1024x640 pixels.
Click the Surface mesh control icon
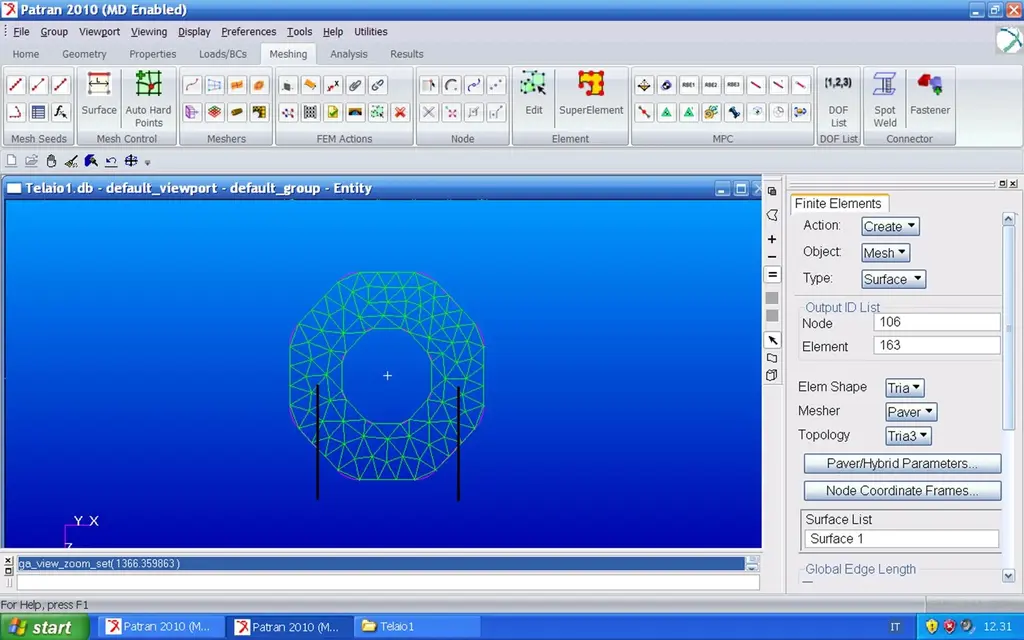click(x=99, y=85)
